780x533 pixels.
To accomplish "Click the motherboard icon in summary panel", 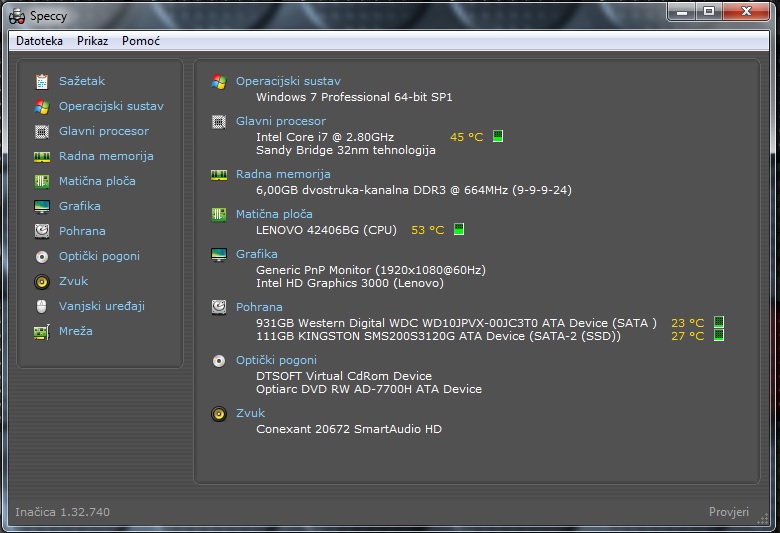I will [219, 214].
